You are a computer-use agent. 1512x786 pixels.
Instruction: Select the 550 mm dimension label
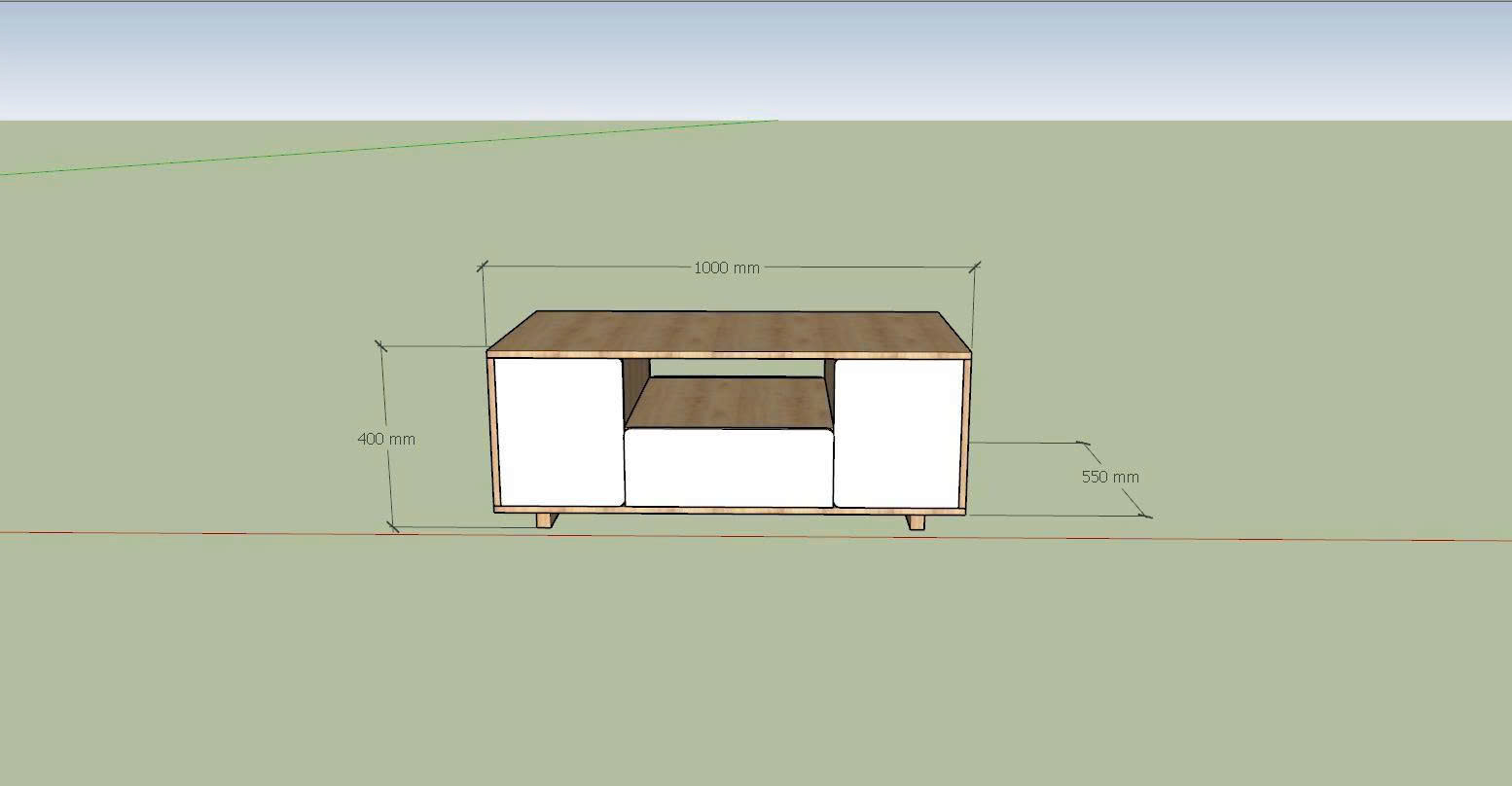pyautogui.click(x=1110, y=477)
